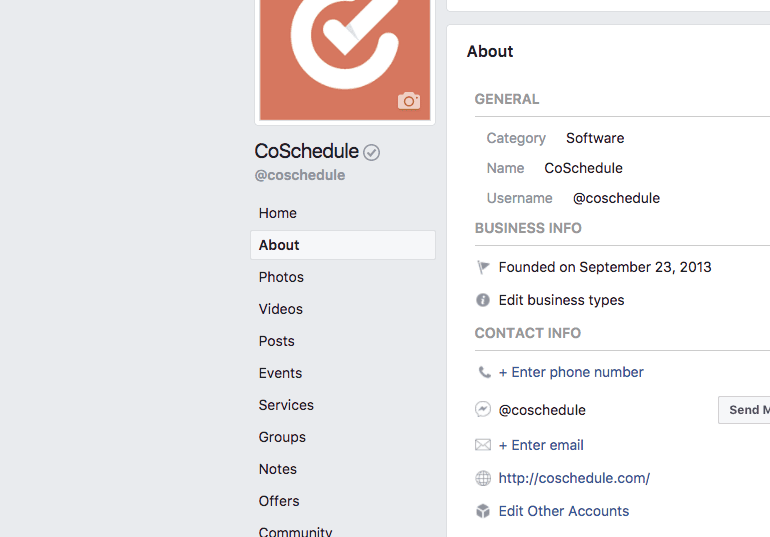Open the Events sidebar item
Screen dimensions: 770x537
[280, 373]
